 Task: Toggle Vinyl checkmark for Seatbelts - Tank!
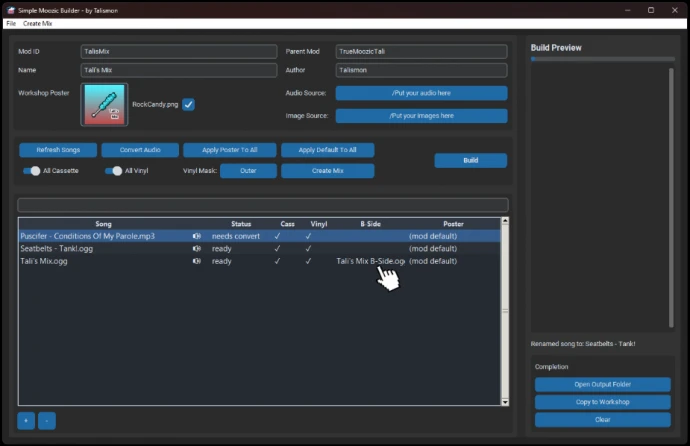click(x=308, y=248)
